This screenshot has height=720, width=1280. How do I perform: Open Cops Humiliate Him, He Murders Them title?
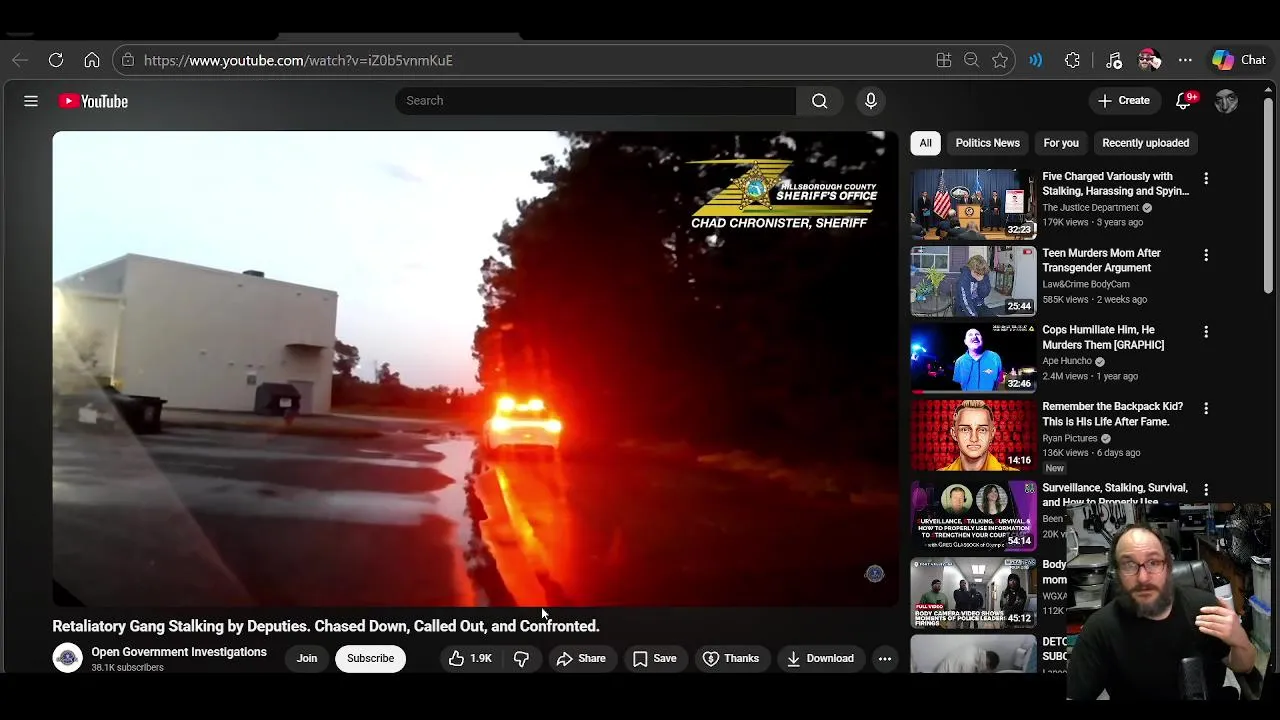[1103, 337]
